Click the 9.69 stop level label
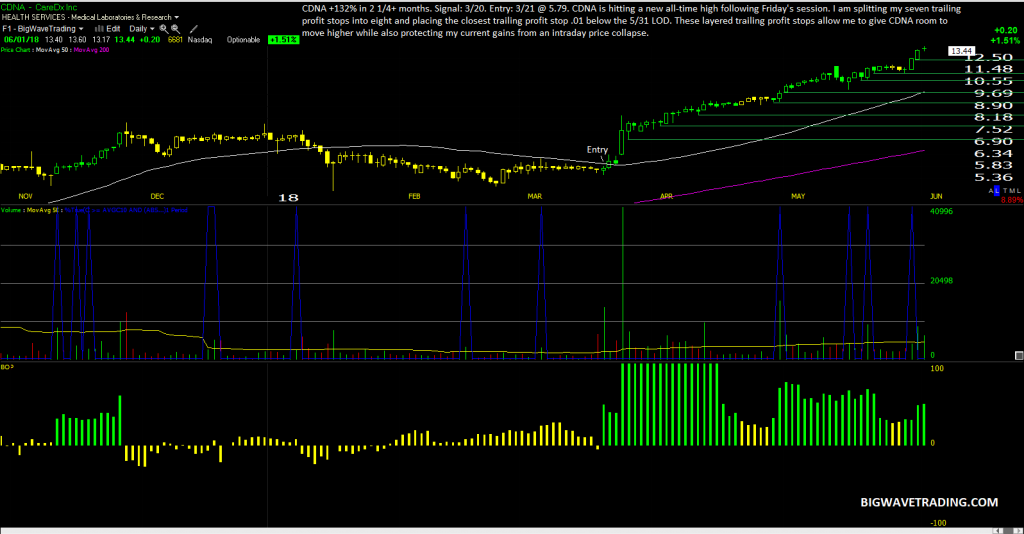Screen dimensions: 1024x534 click(x=993, y=93)
